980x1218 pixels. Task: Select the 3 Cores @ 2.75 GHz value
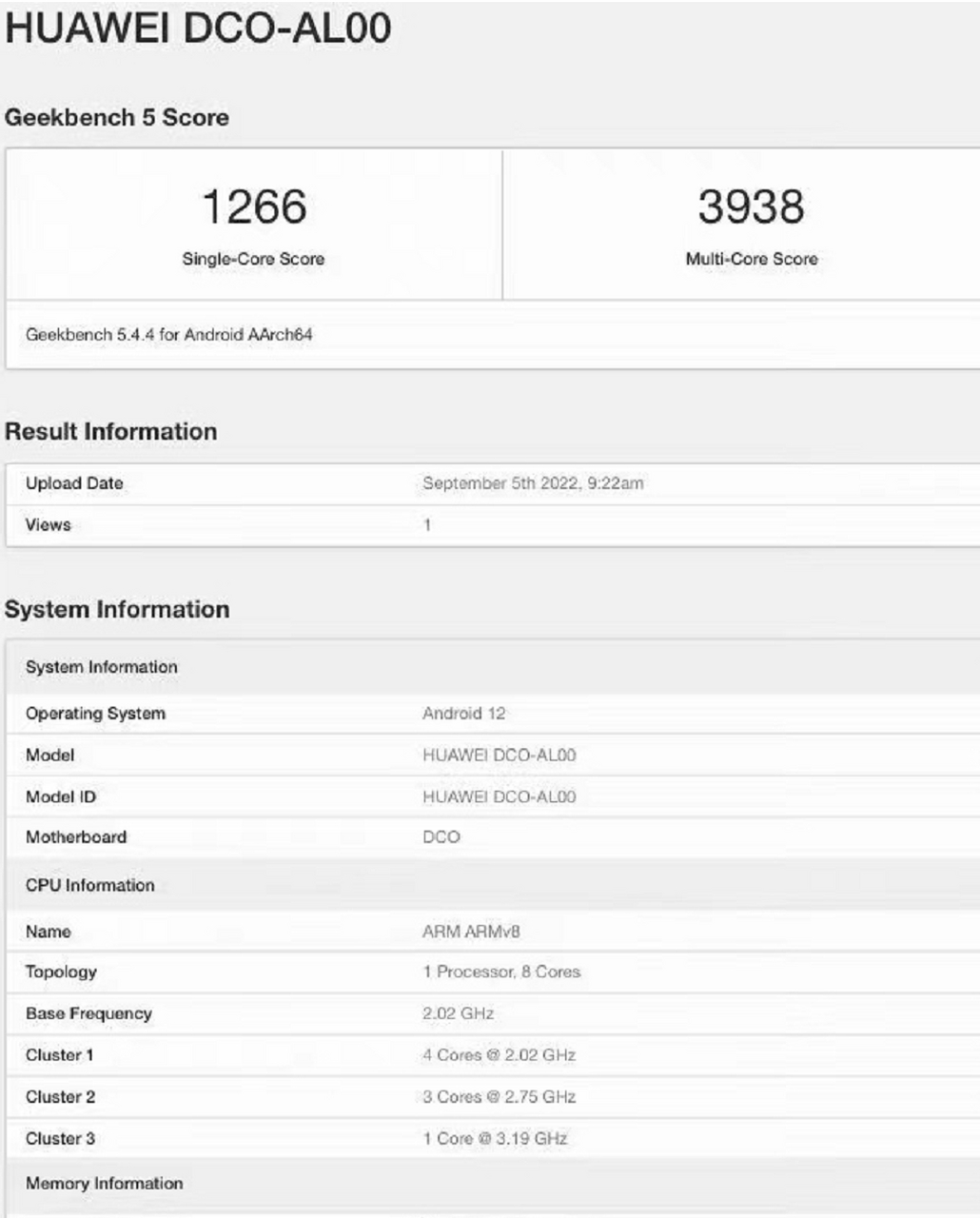click(x=500, y=1097)
